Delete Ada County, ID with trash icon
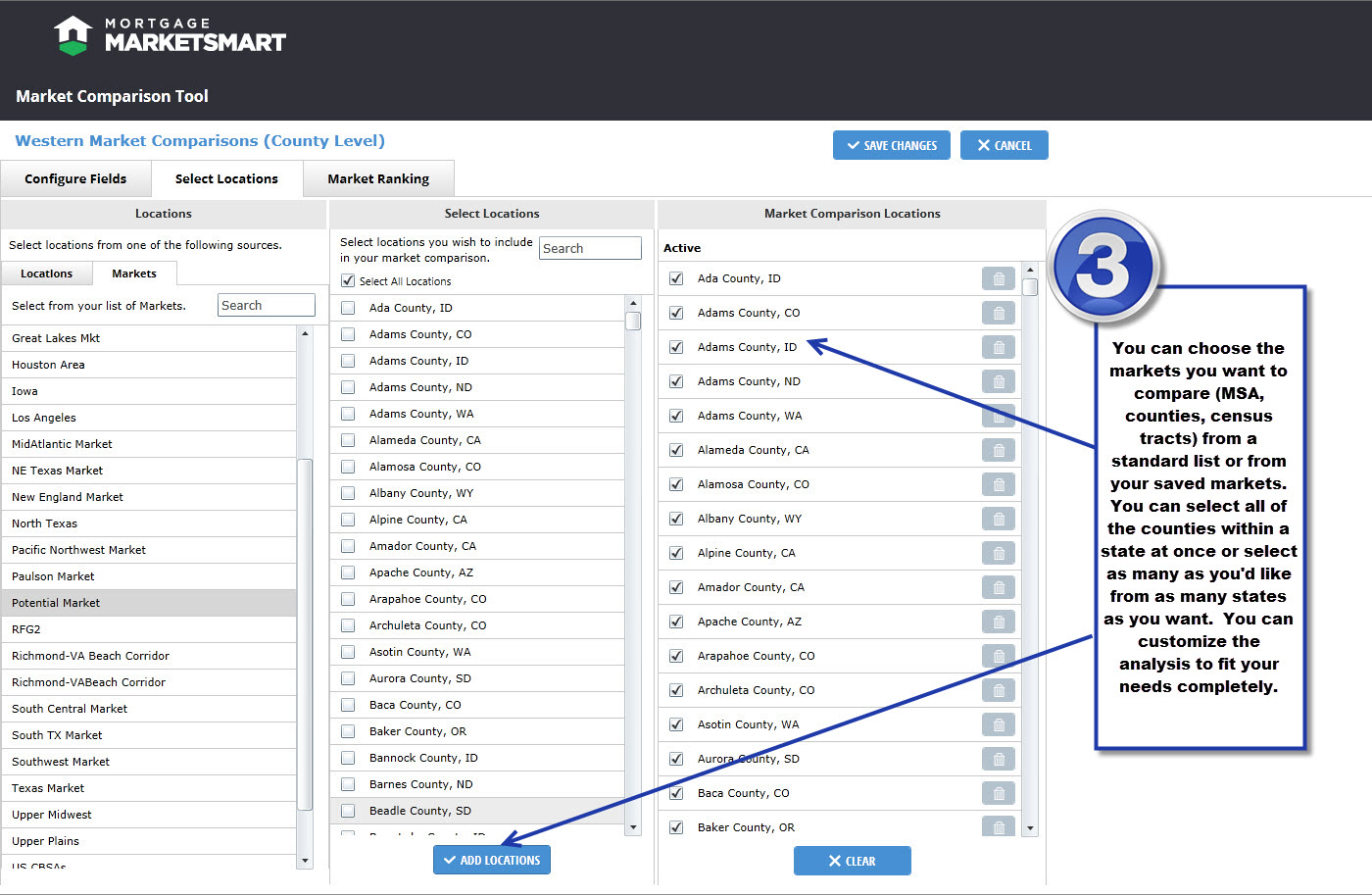This screenshot has height=896, width=1372. coord(999,279)
